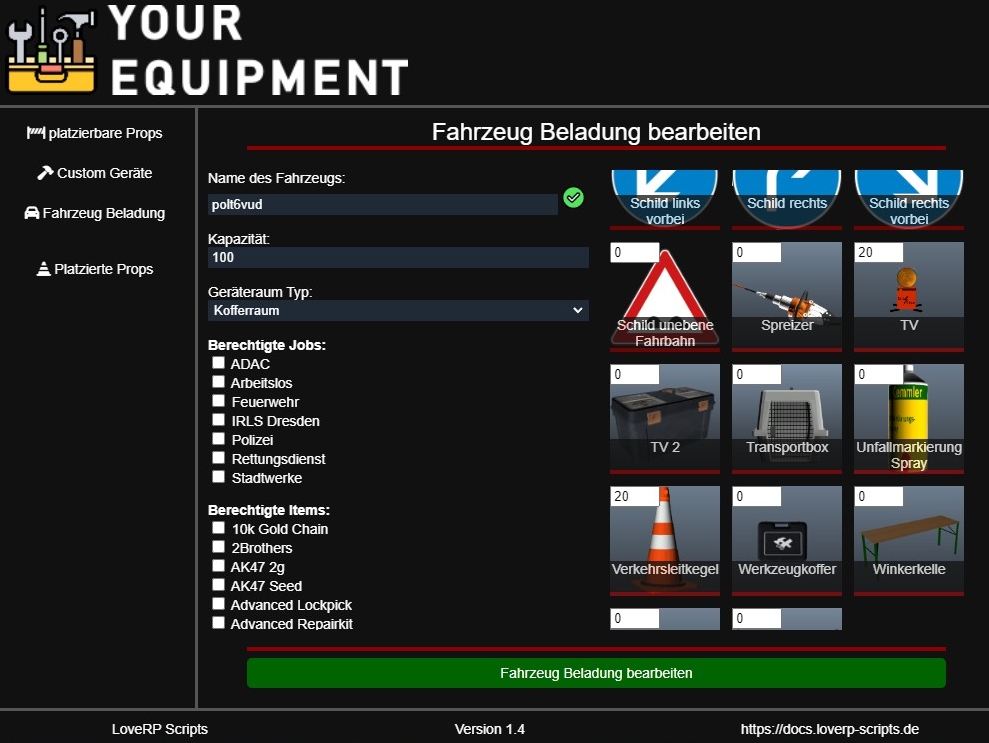Click the Name des Fahrzeugs field
Viewport: 989px width, 743px height.
(383, 204)
